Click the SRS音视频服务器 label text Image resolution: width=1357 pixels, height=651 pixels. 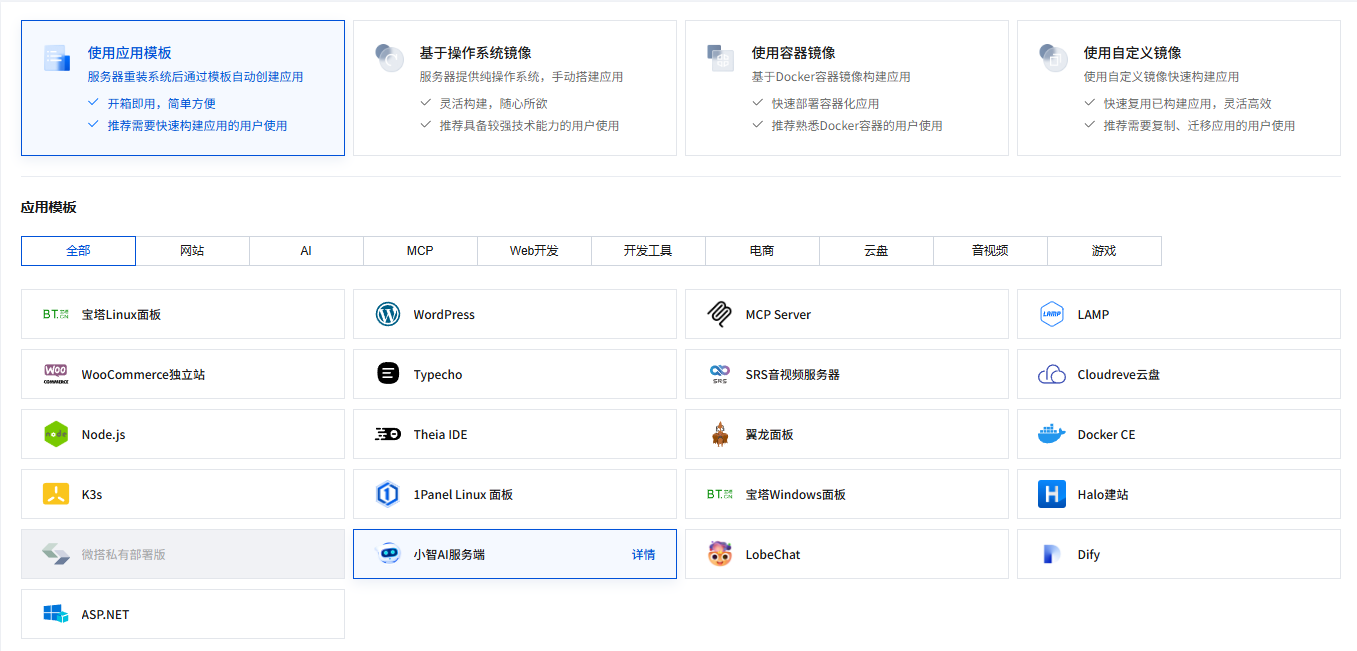point(792,374)
